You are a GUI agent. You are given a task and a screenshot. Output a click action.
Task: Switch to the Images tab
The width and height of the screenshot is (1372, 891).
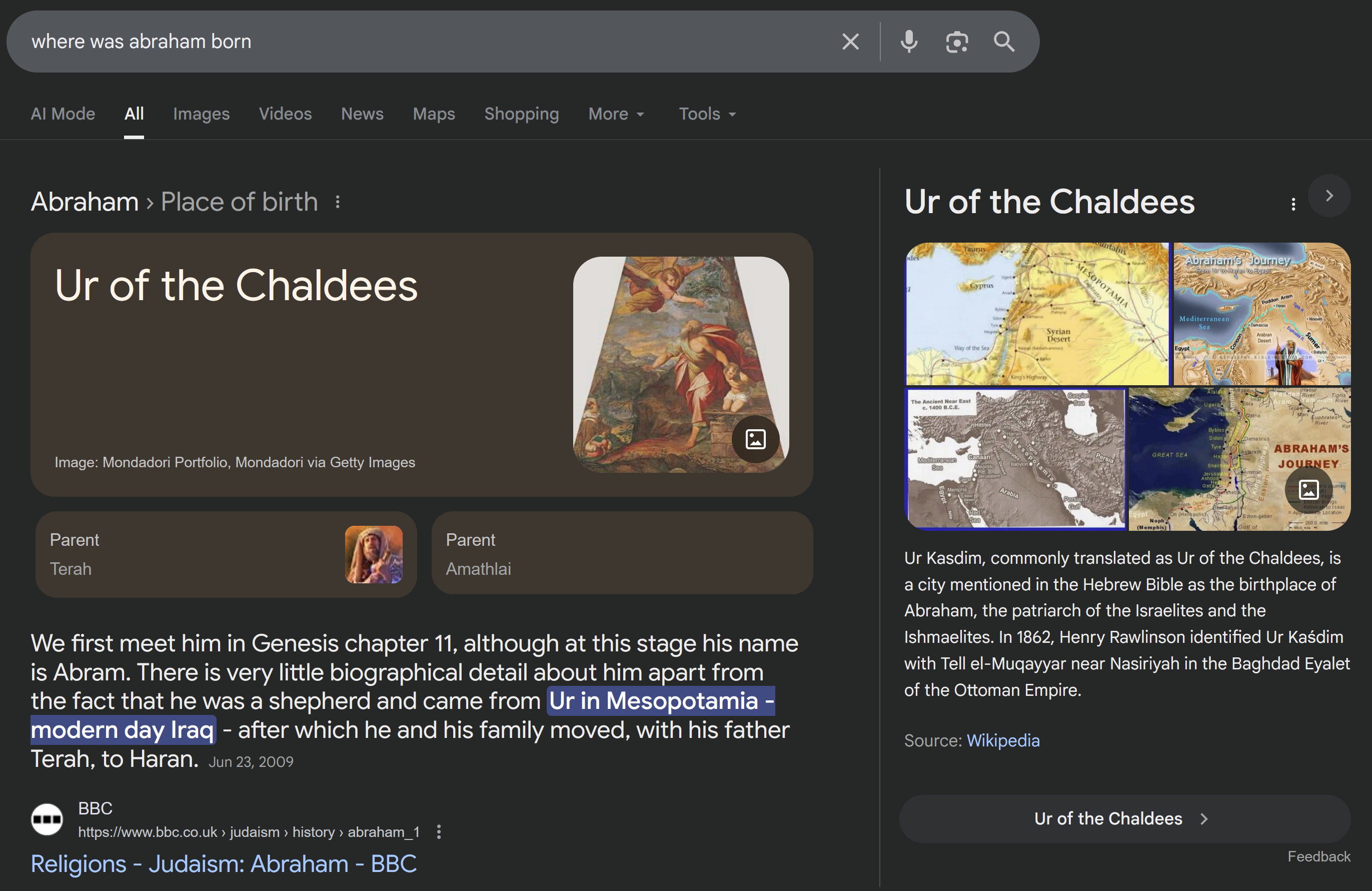click(201, 114)
